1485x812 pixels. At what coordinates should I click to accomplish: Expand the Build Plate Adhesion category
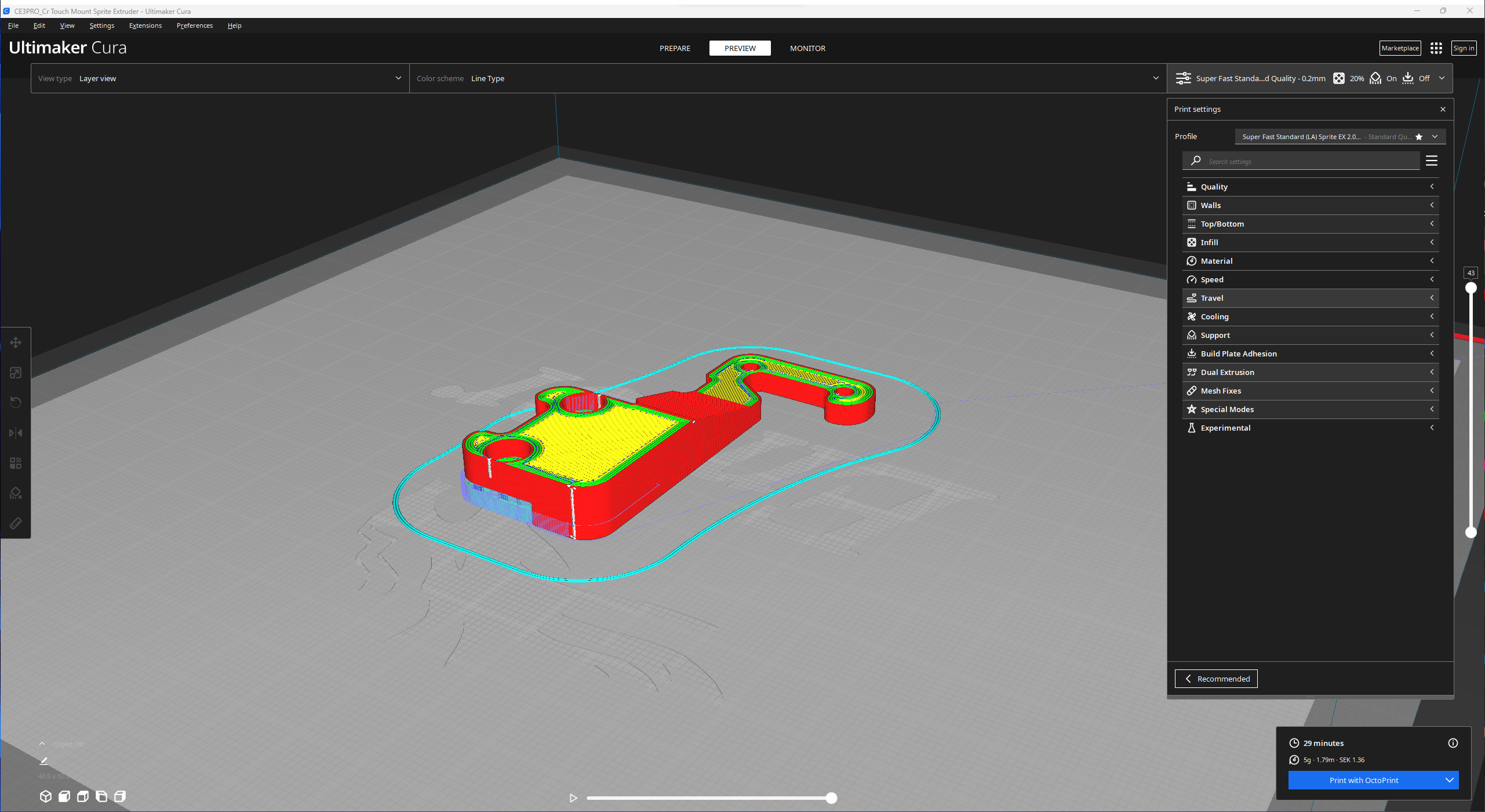pyautogui.click(x=1310, y=354)
